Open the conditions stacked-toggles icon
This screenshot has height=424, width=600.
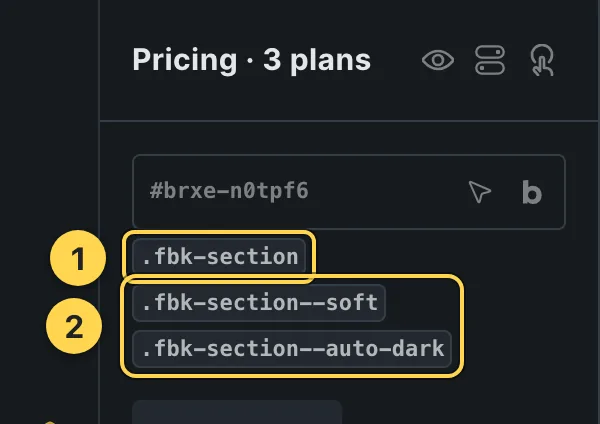(490, 60)
